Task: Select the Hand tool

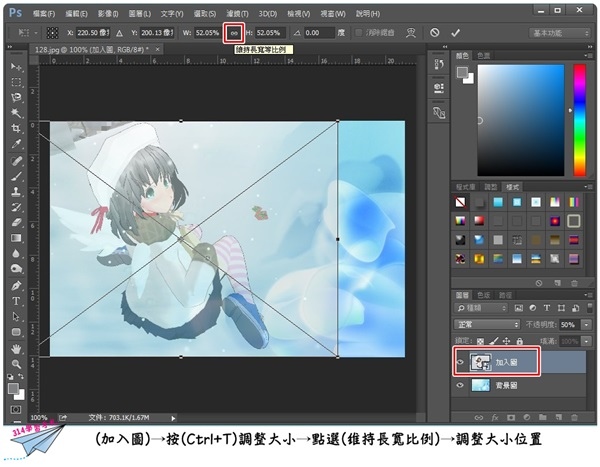Action: point(16,349)
